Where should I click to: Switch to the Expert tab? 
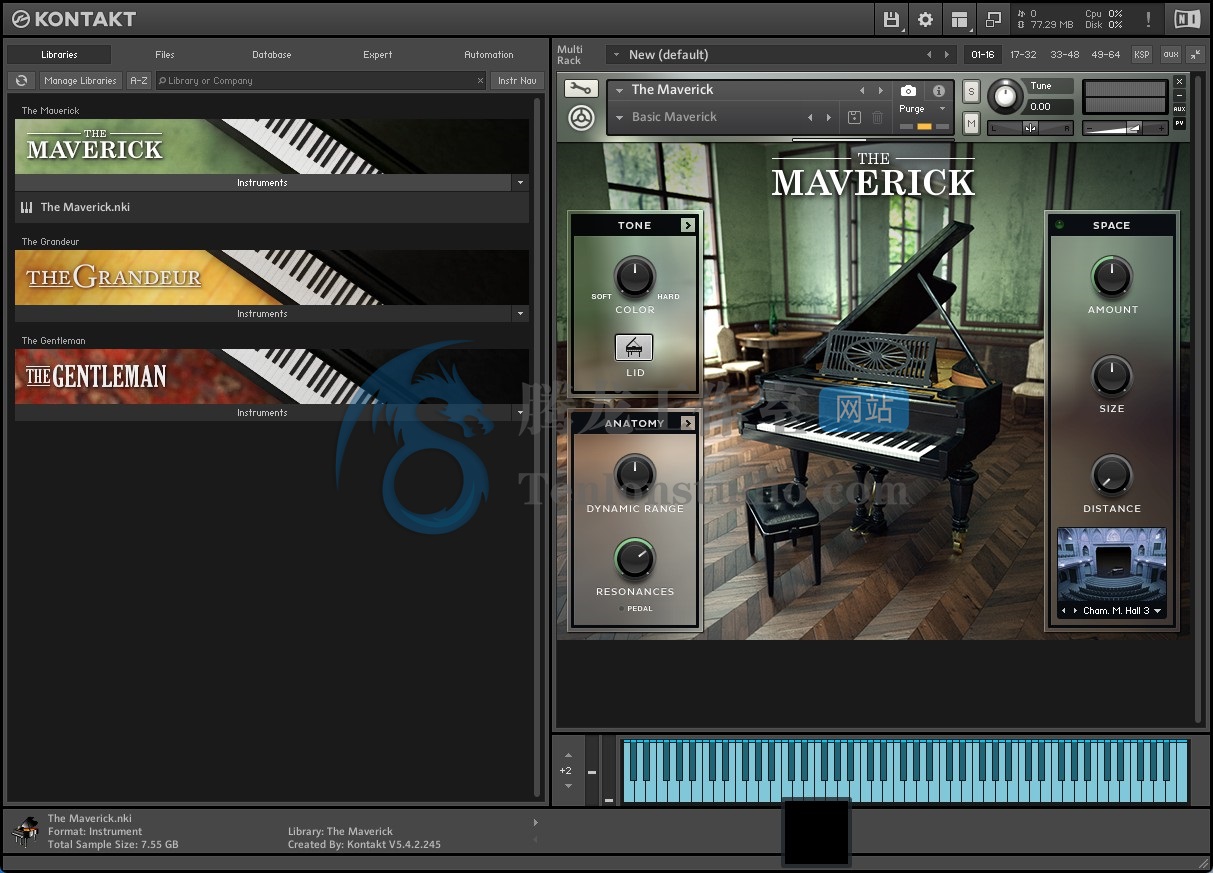(x=378, y=55)
